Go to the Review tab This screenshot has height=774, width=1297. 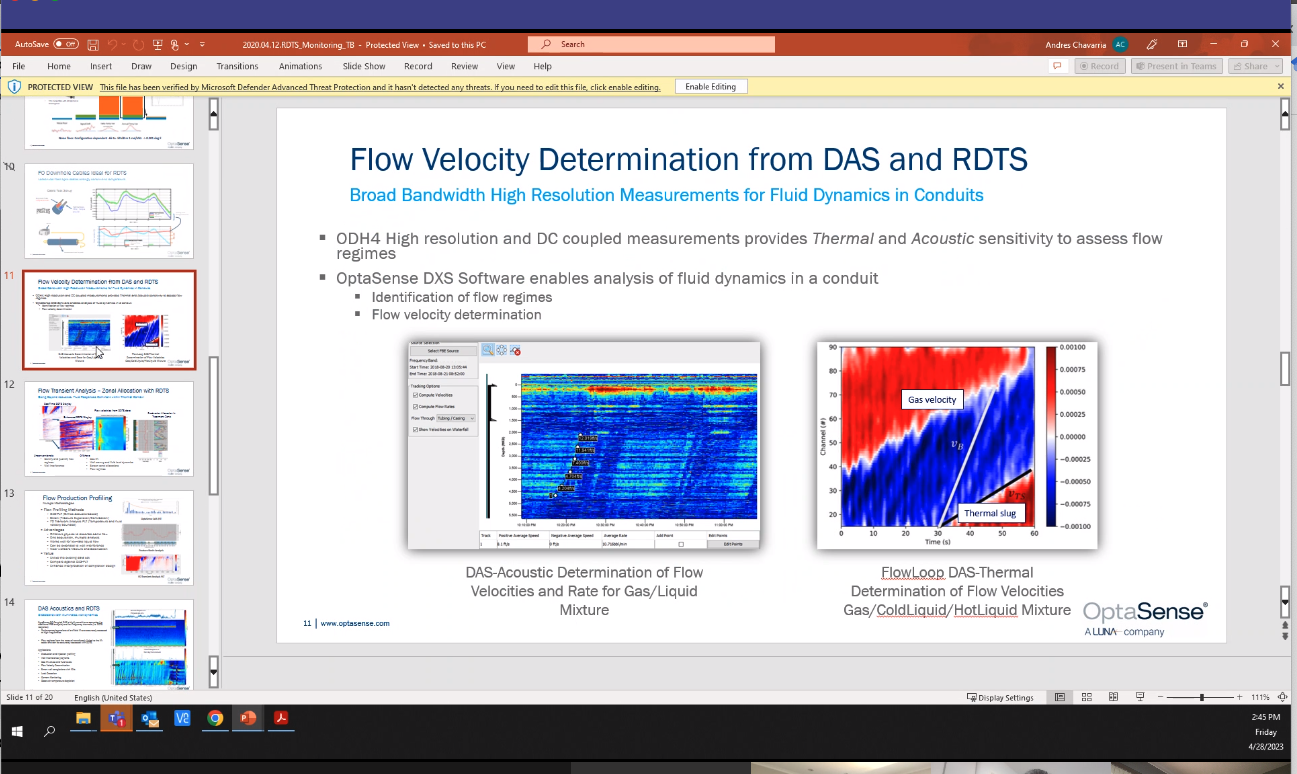464,66
